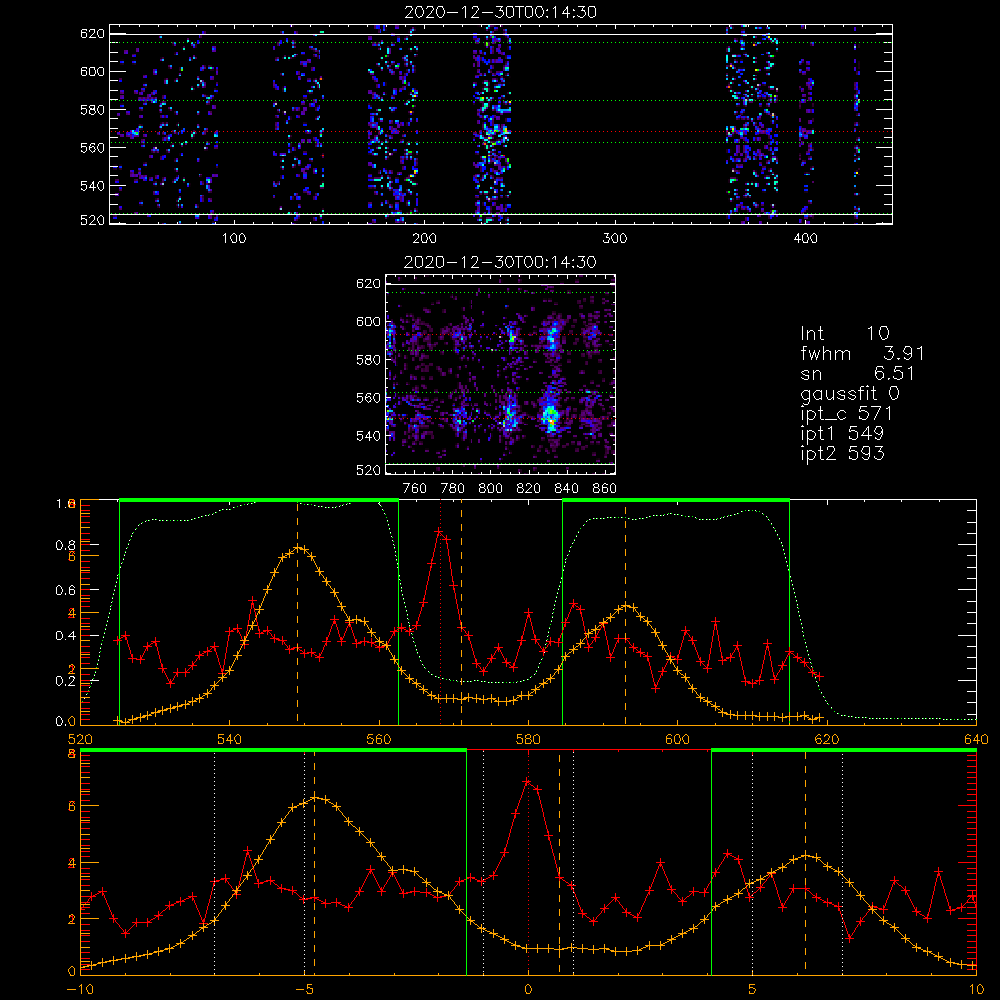This screenshot has width=1000, height=1000.
Task: Click x-axis label 860 of the zoomed image
Action: [x=605, y=489]
